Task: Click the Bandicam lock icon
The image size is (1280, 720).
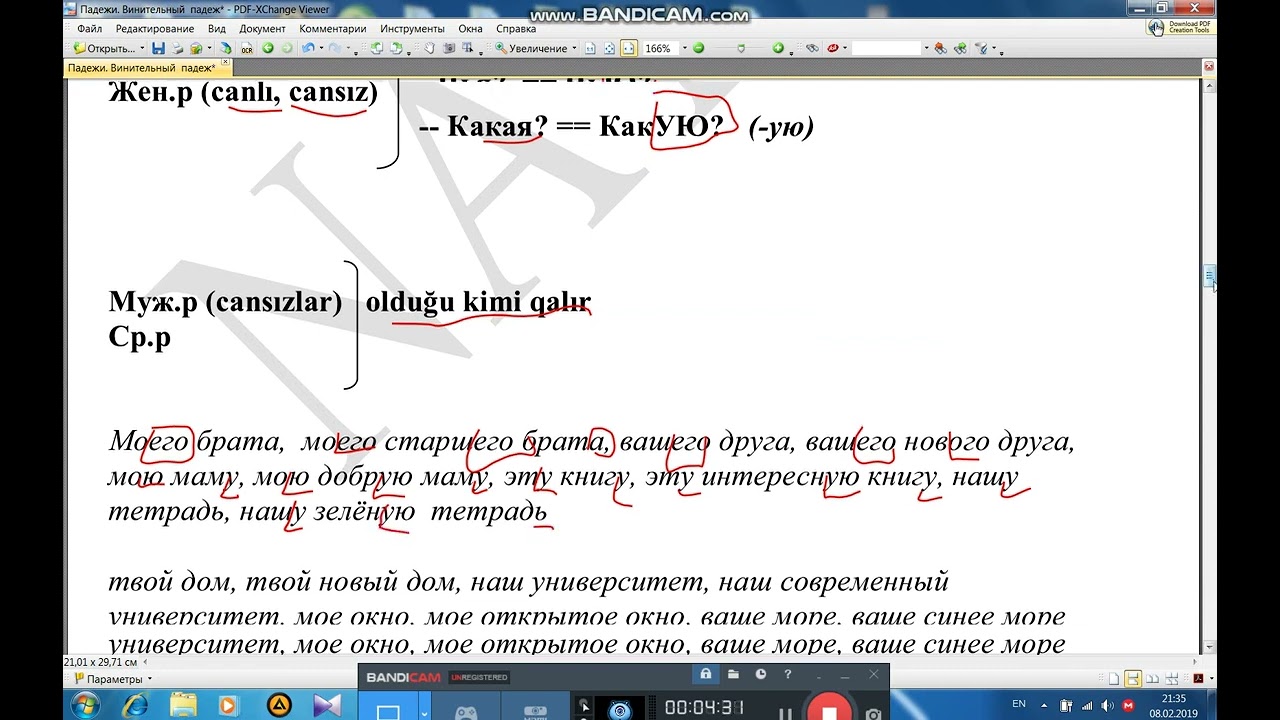Action: (706, 675)
